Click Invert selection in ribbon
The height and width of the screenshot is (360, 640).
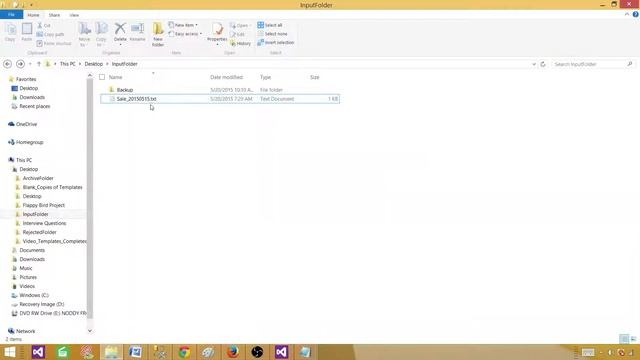276,42
